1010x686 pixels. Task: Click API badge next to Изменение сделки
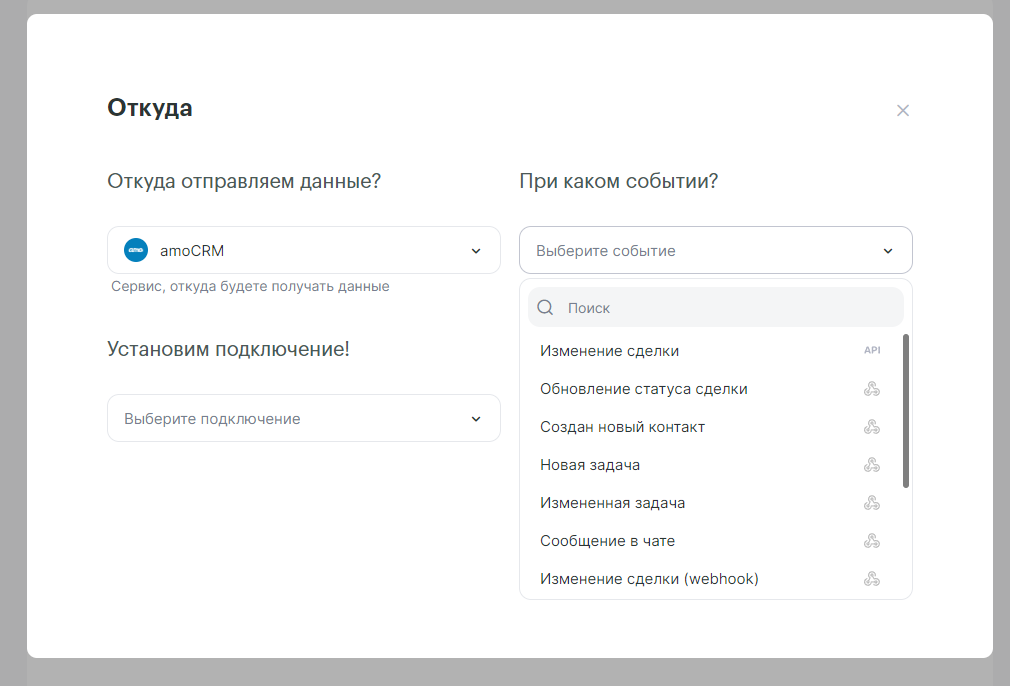click(872, 351)
